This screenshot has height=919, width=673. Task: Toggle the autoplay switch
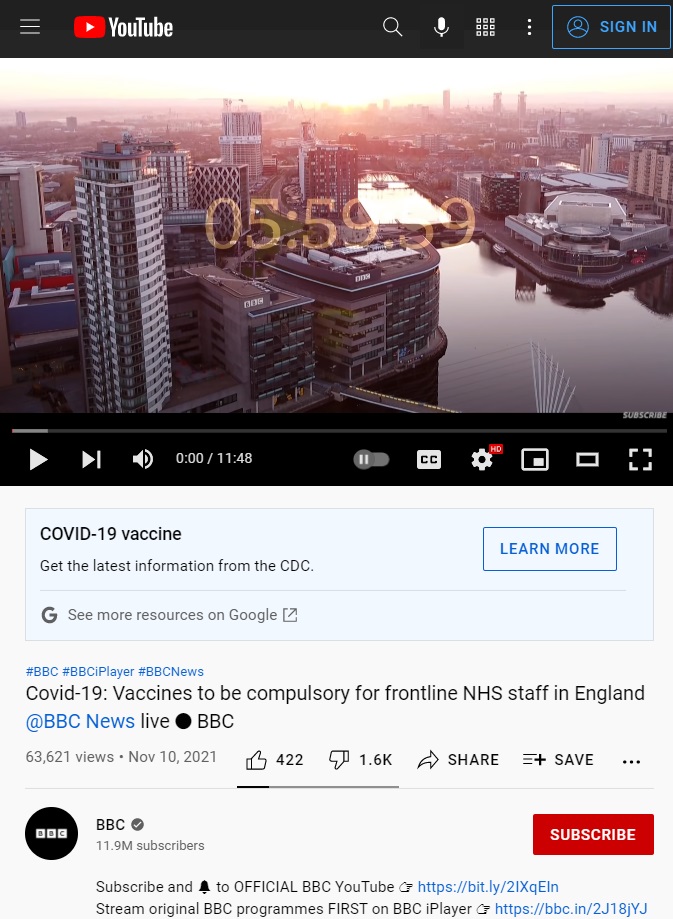[x=371, y=460]
